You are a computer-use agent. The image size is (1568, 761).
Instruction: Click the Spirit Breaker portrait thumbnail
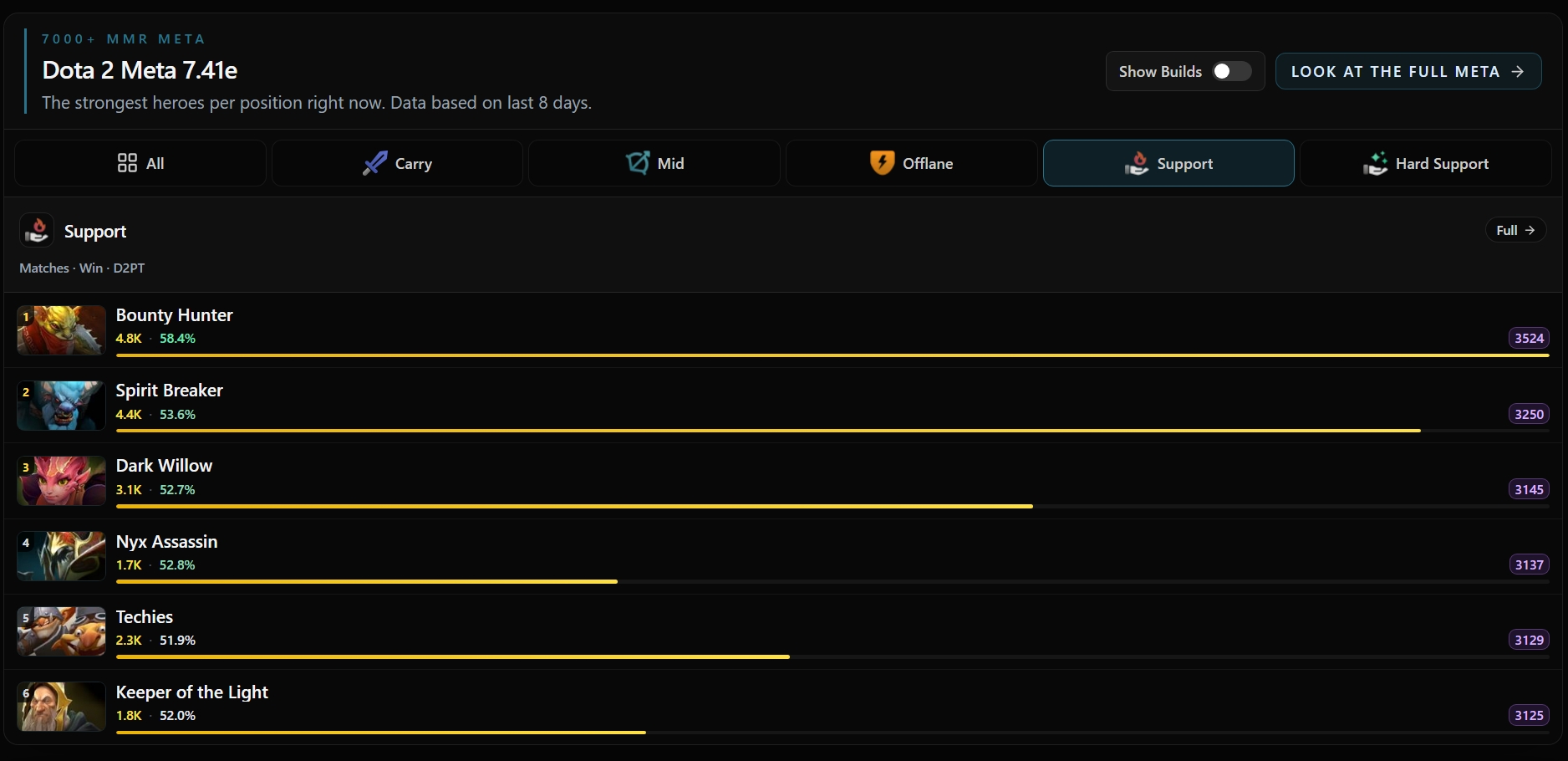(x=61, y=406)
